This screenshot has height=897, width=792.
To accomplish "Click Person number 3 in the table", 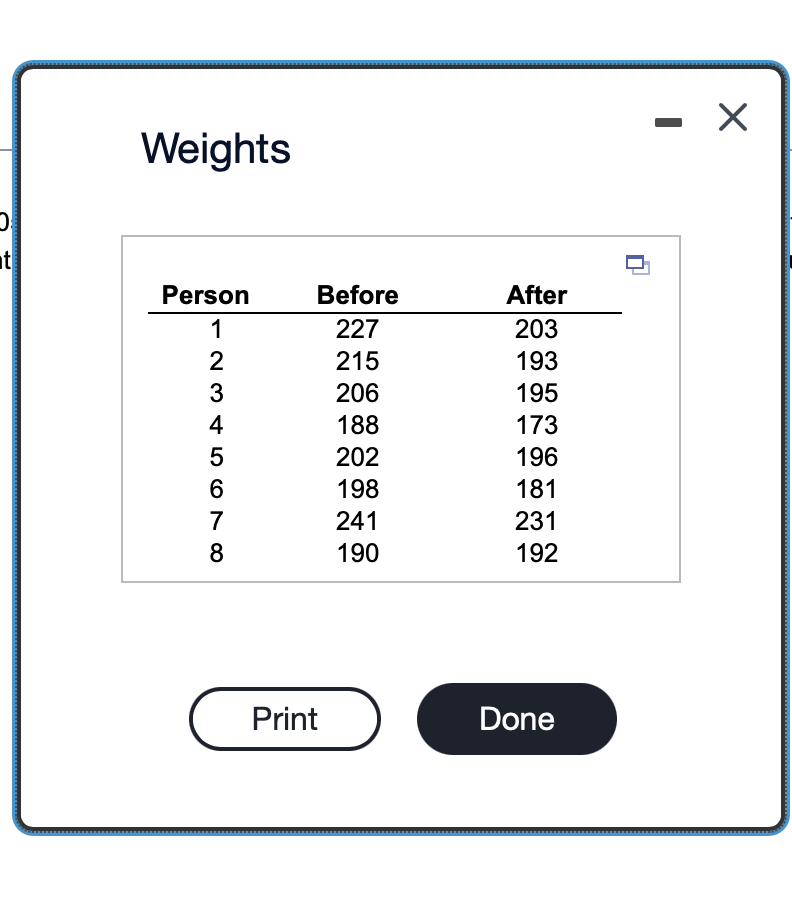I will (216, 393).
